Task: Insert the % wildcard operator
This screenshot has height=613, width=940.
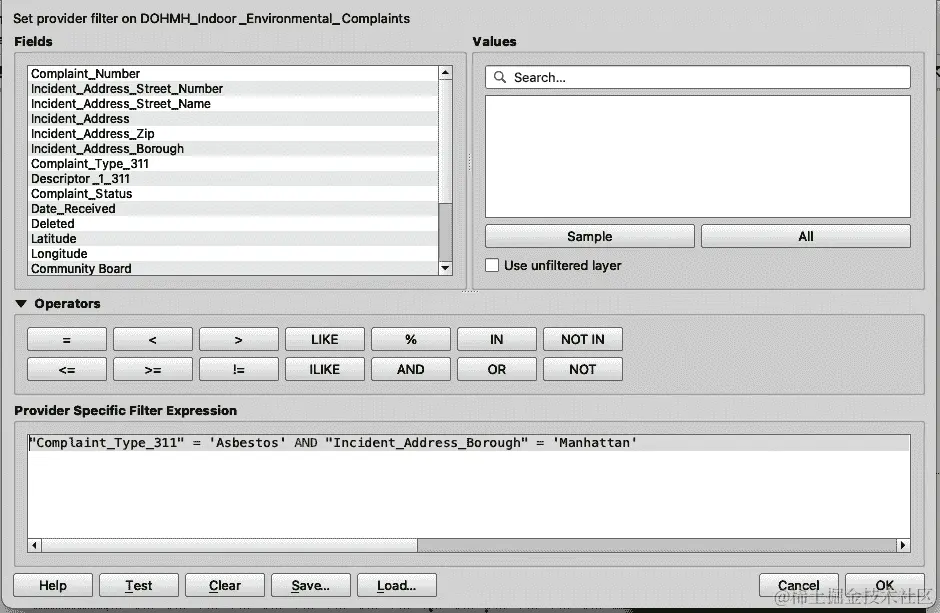Action: coord(411,339)
